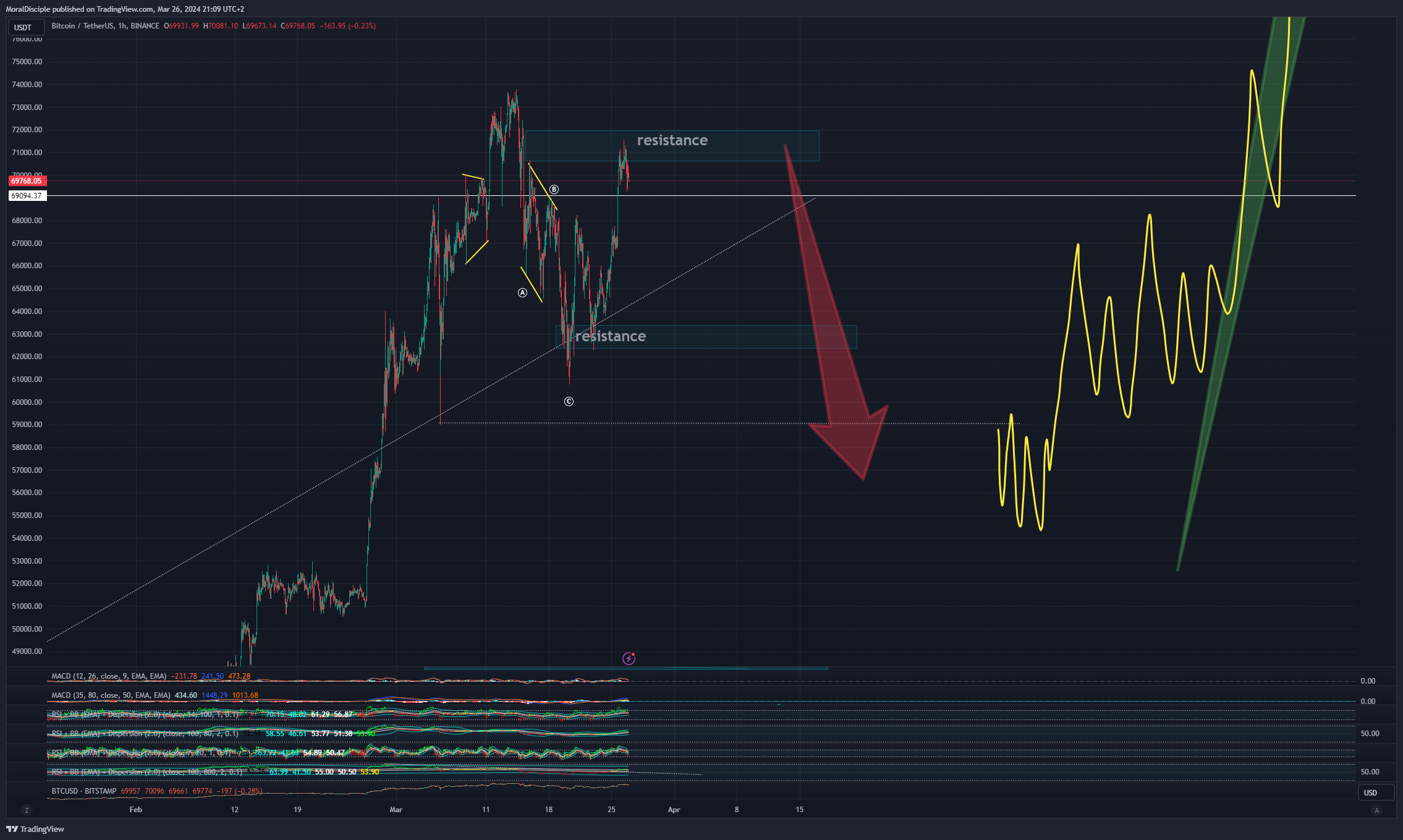Select the red 69768.05 price label
The height and width of the screenshot is (840, 1403).
click(27, 181)
